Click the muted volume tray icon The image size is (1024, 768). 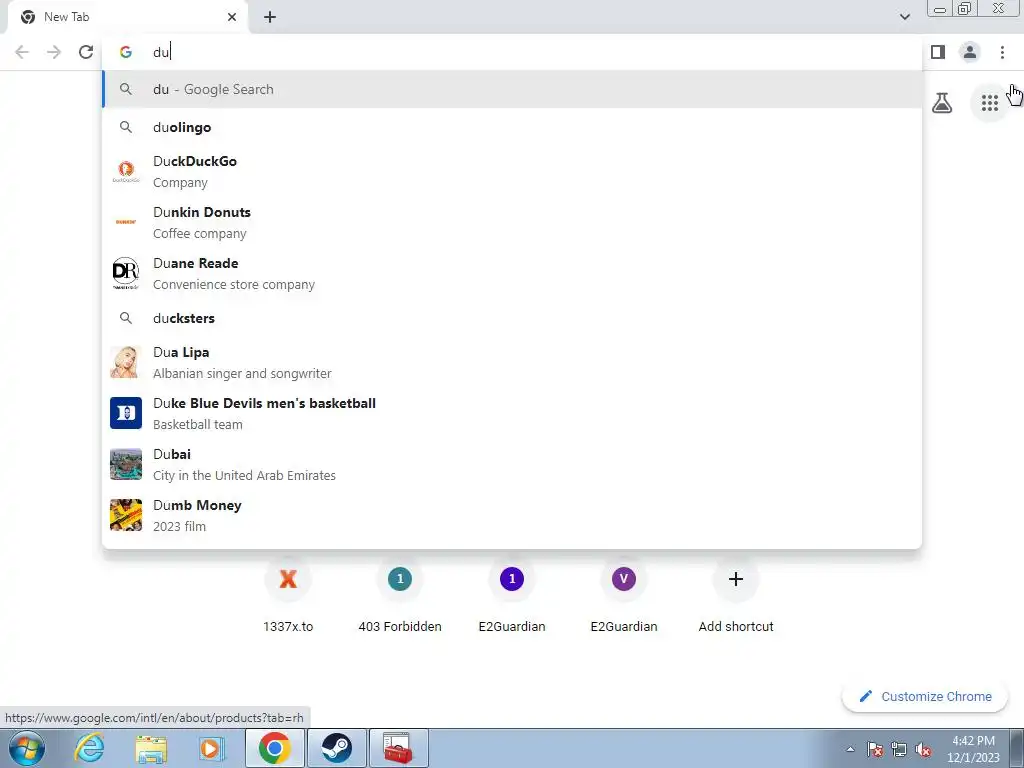pyautogui.click(x=923, y=749)
